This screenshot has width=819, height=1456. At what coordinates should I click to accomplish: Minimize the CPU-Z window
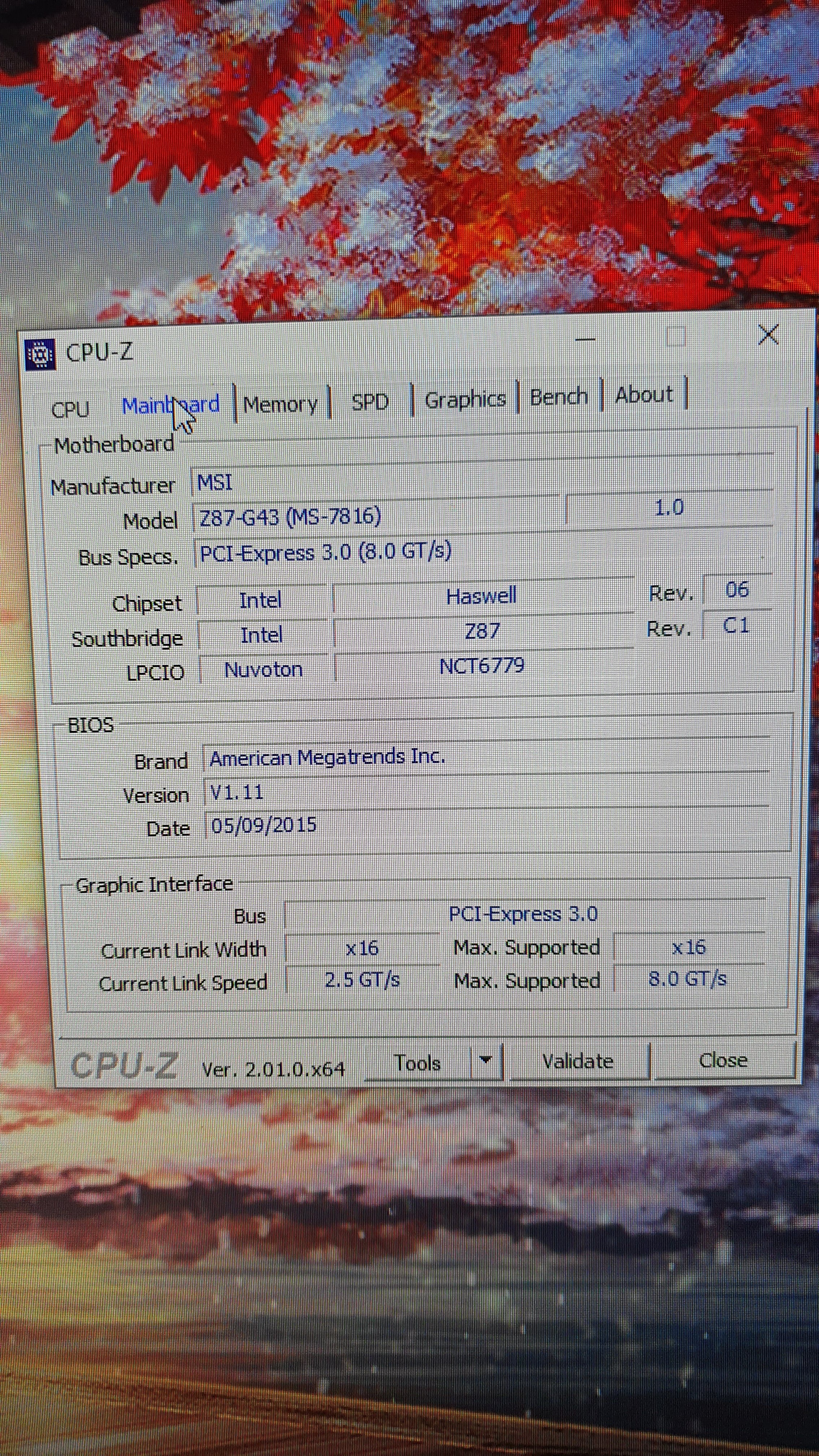point(586,340)
